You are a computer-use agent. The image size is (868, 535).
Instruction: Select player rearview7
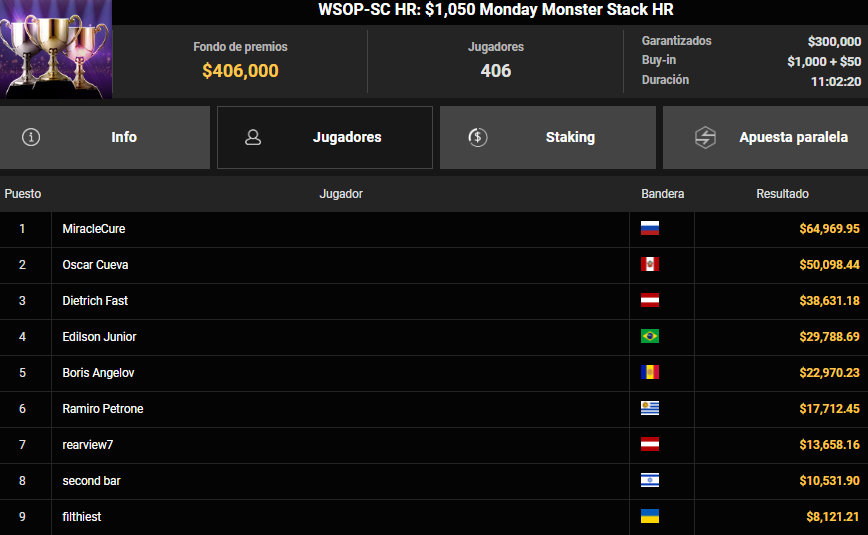click(87, 445)
